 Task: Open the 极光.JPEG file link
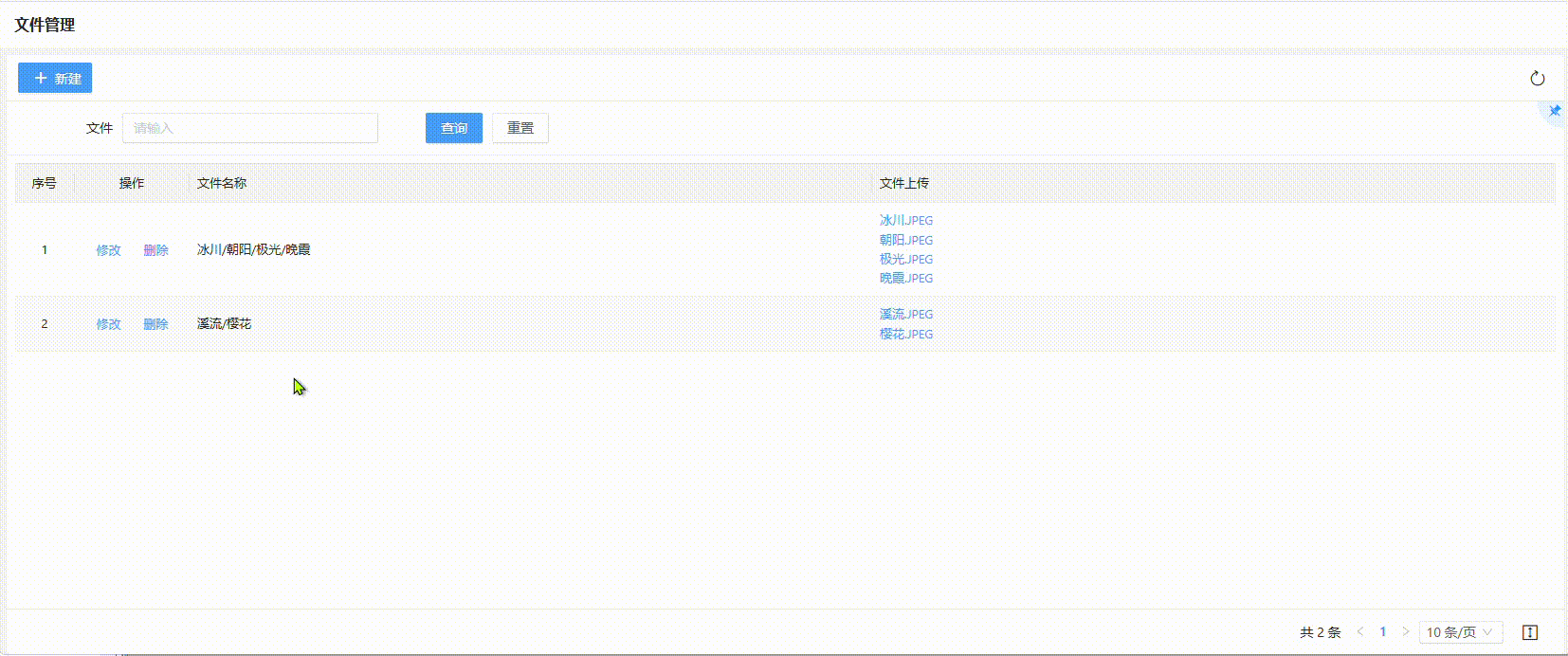[x=905, y=259]
